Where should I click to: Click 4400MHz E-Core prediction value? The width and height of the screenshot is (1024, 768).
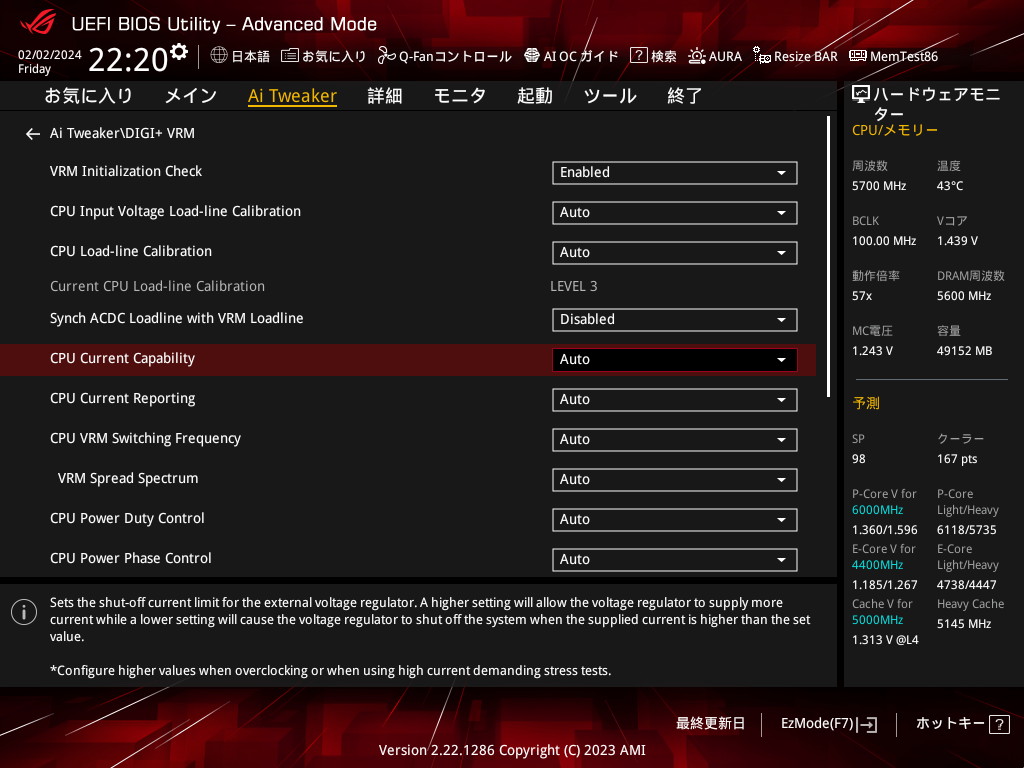(877, 565)
